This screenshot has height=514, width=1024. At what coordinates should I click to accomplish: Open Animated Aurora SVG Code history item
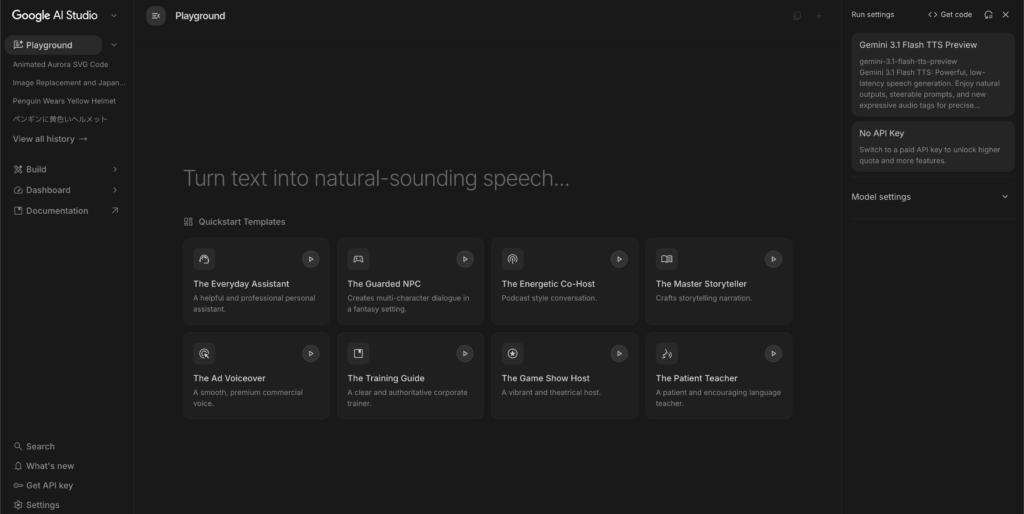pyautogui.click(x=60, y=64)
